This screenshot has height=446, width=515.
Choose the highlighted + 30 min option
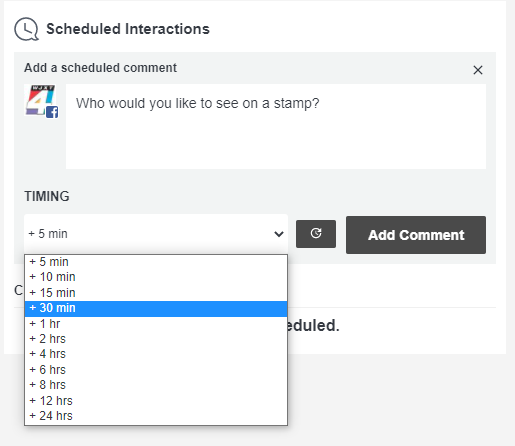pos(156,308)
